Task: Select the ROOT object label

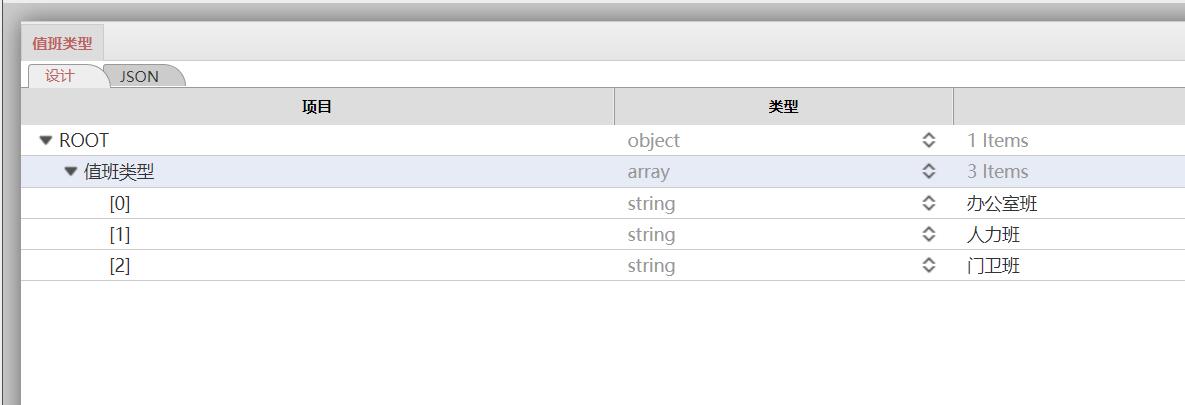Action: point(84,141)
